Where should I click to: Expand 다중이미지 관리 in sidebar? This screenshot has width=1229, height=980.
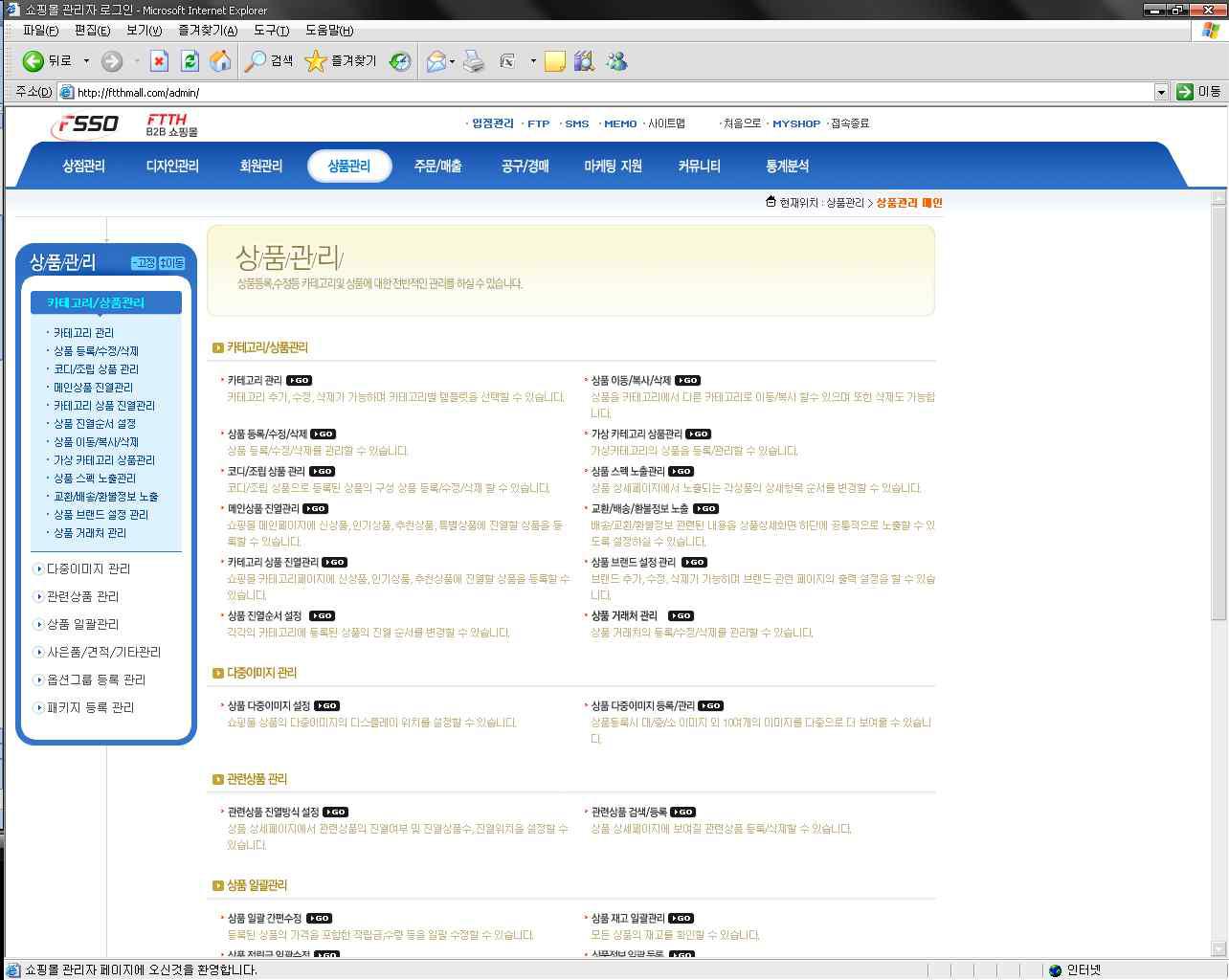tap(88, 569)
